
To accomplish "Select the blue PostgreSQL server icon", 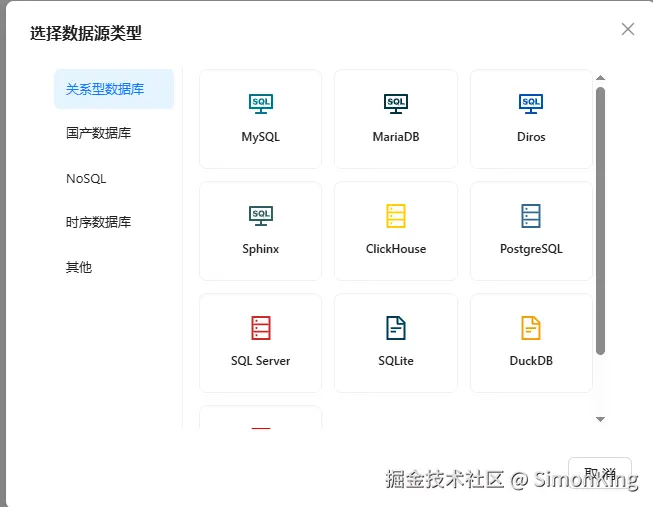I will click(x=531, y=216).
